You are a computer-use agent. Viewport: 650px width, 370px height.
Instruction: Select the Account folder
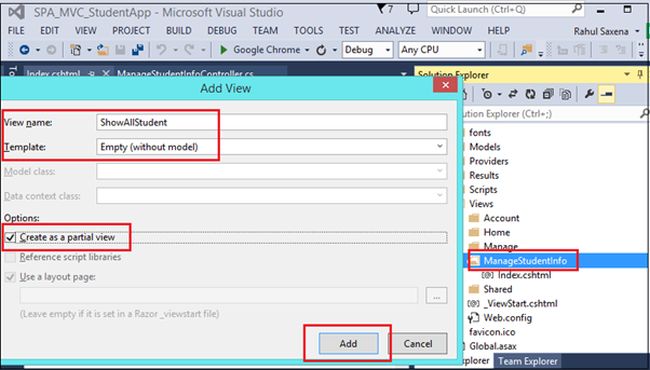click(x=501, y=218)
